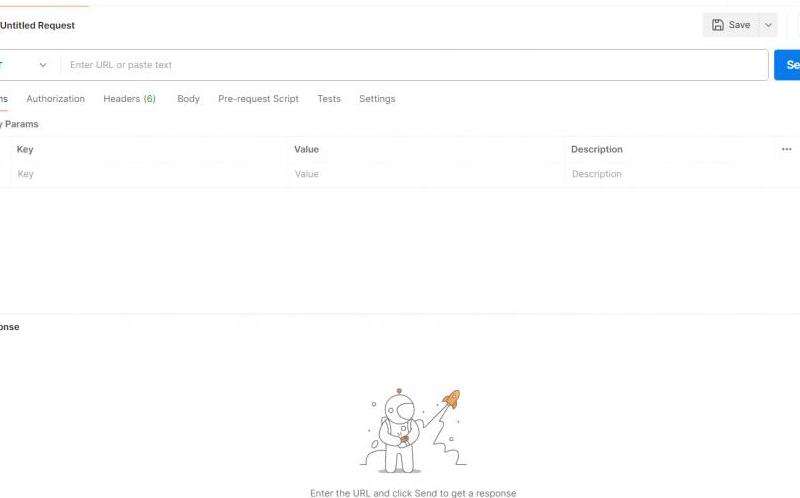
Task: Select the Body tab
Action: [188, 99]
